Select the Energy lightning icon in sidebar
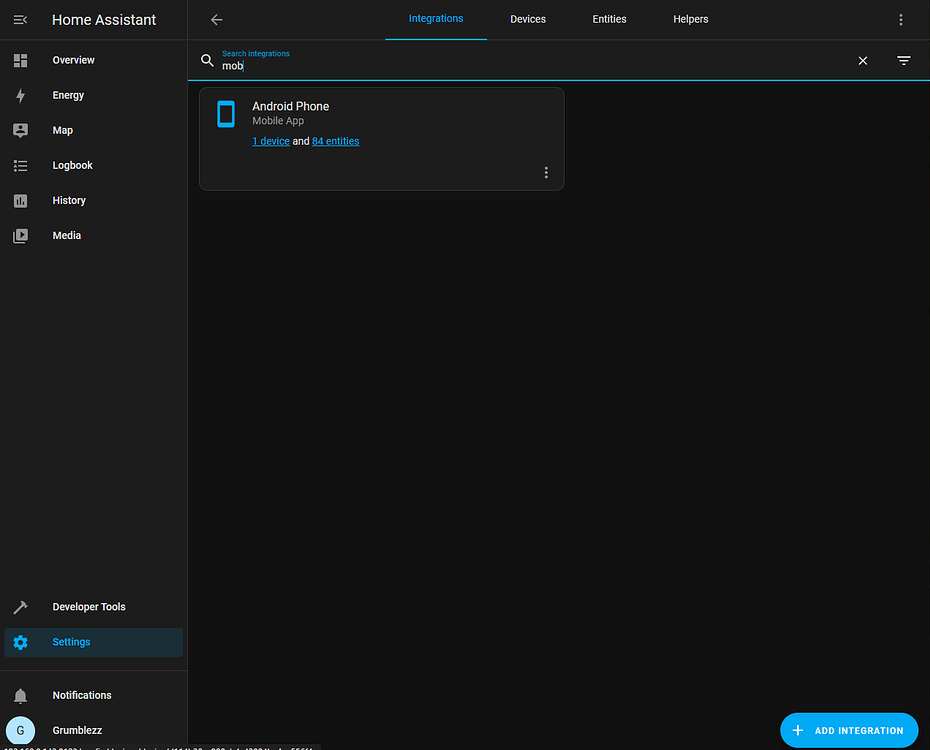 coord(20,95)
